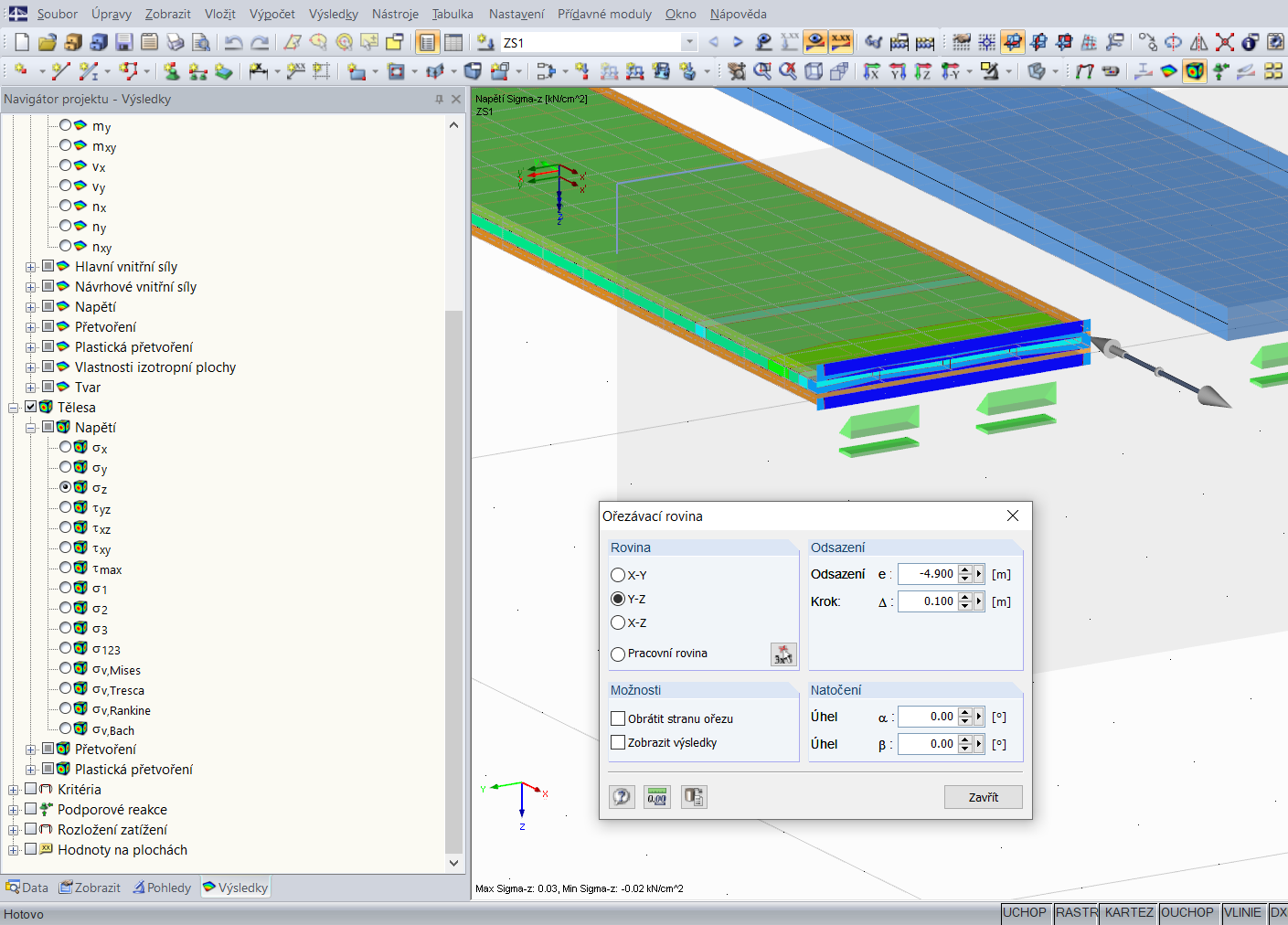Click the help icon in Ořezávací rovina dialog
1288x925 pixels.
622,797
